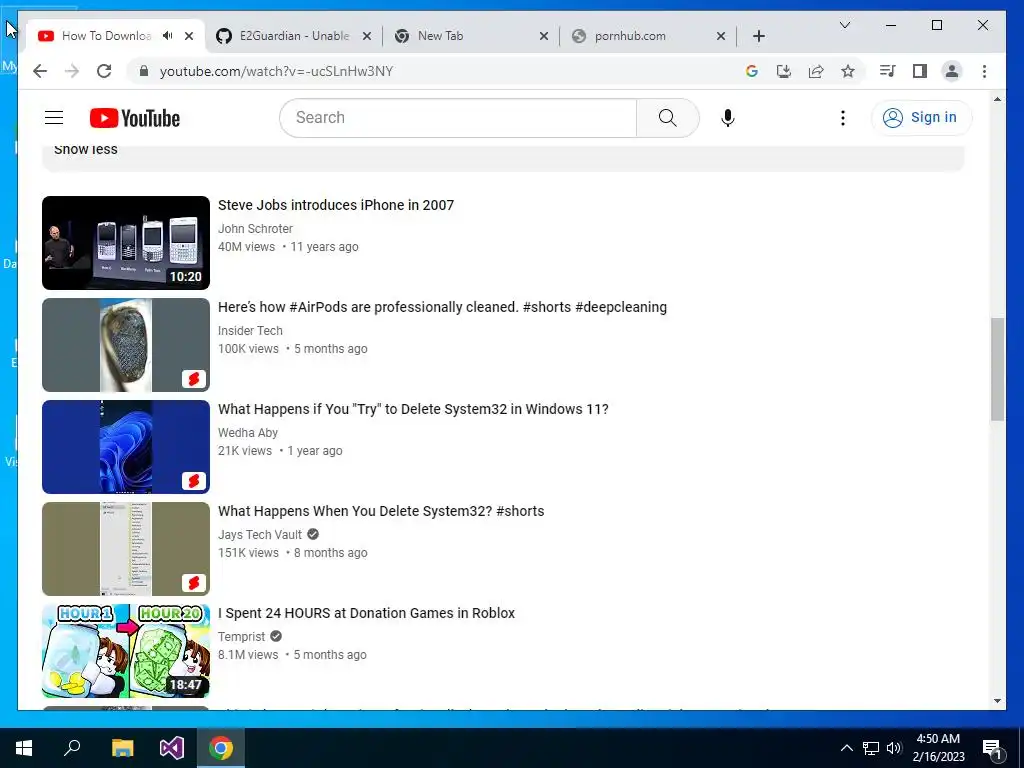This screenshot has width=1024, height=768.
Task: Open network status tray icon
Action: point(871,748)
